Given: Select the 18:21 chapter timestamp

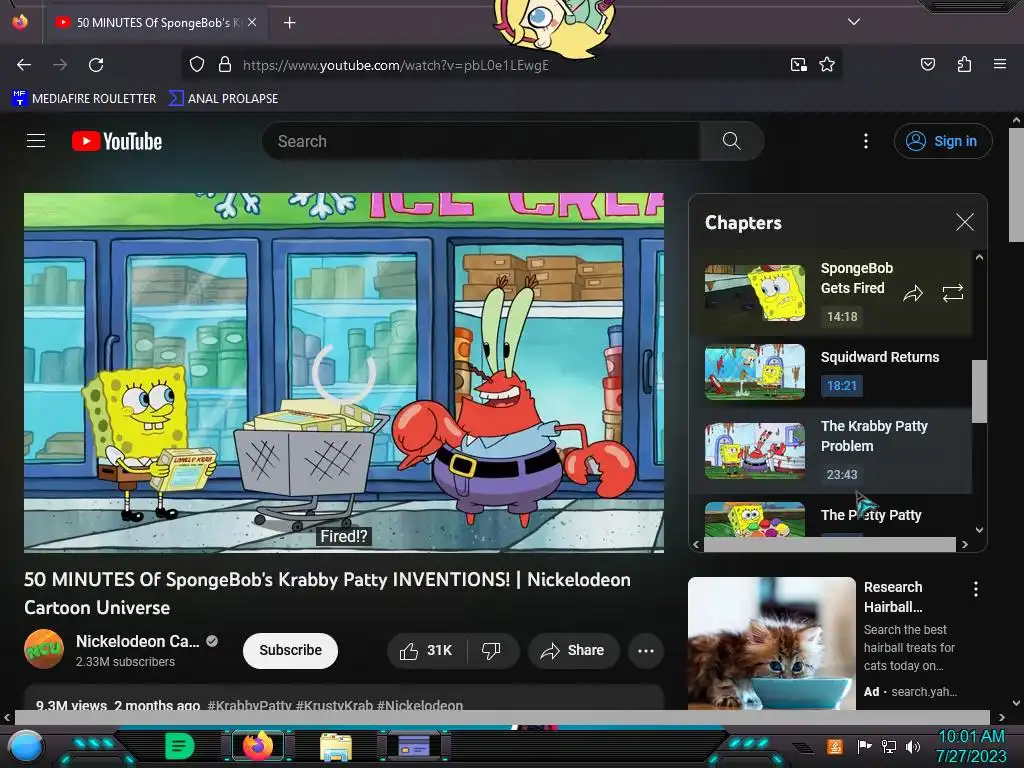Looking at the screenshot, I should click(842, 386).
